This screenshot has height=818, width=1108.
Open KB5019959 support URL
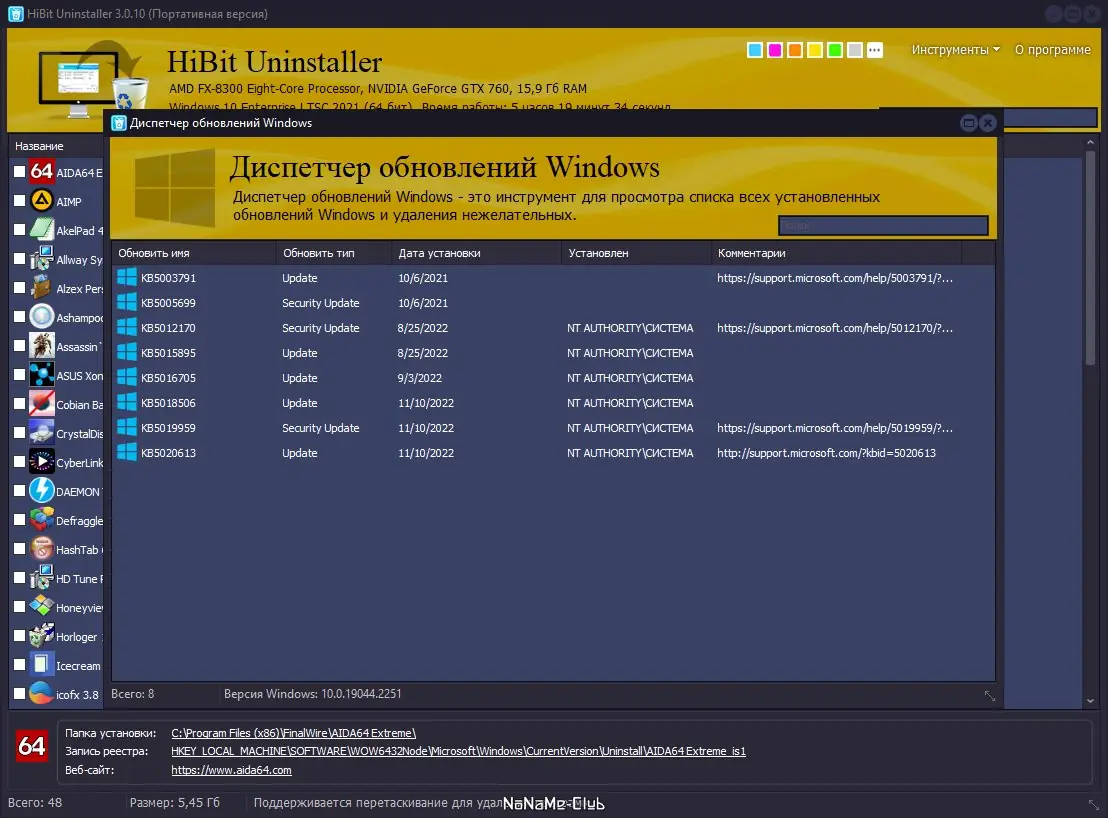[835, 427]
